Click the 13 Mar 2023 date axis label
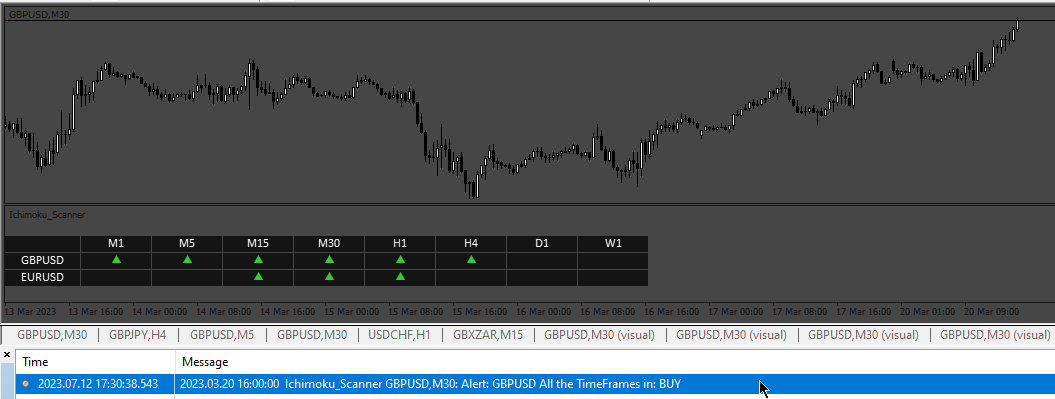 click(x=31, y=312)
